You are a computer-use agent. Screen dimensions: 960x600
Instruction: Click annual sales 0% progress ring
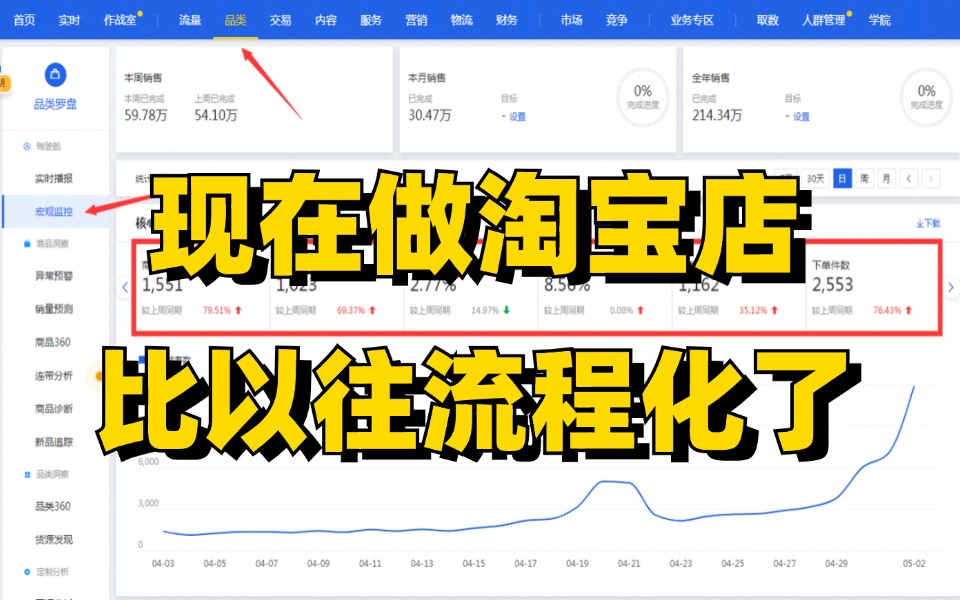[926, 97]
